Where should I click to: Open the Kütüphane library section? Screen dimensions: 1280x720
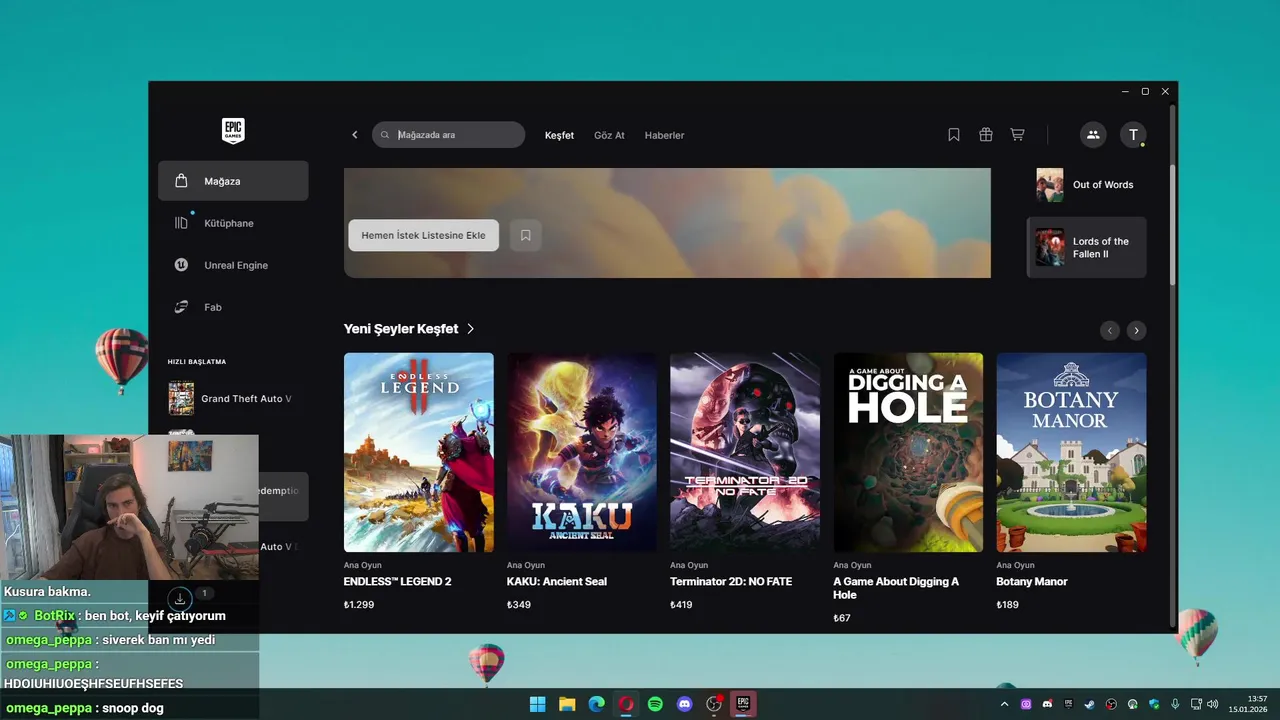(x=233, y=223)
